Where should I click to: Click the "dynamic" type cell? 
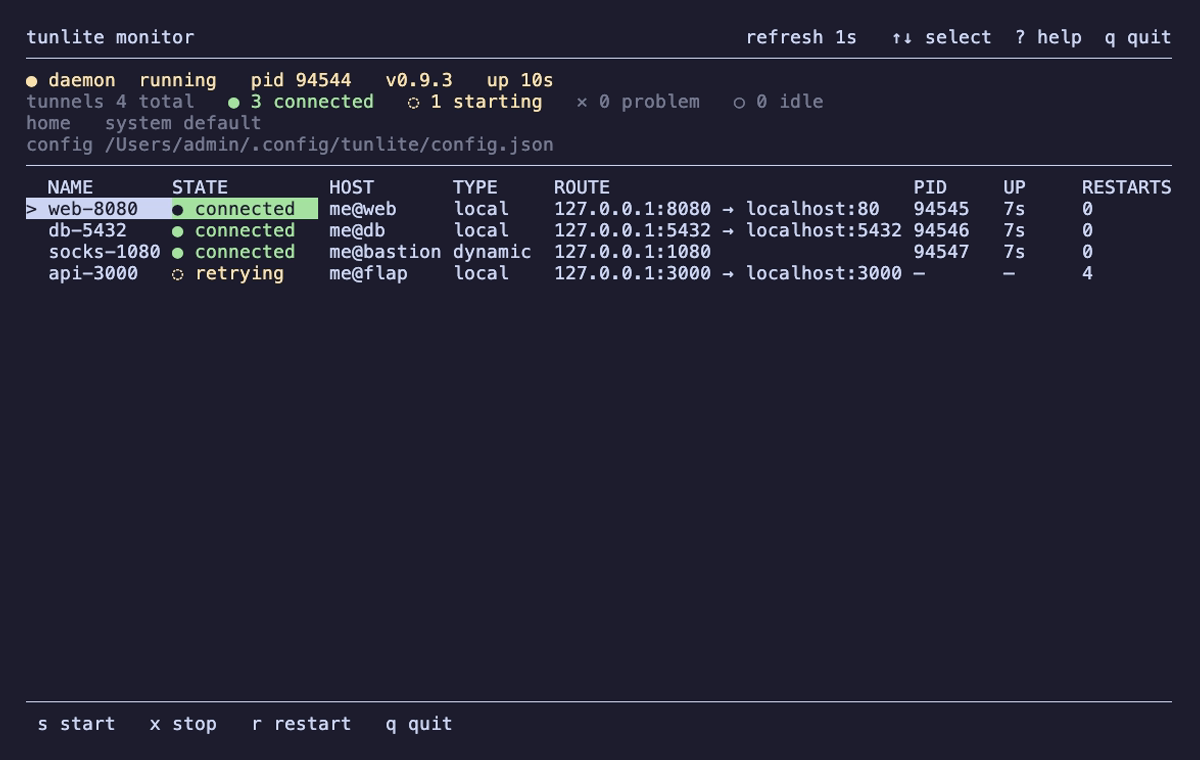492,252
